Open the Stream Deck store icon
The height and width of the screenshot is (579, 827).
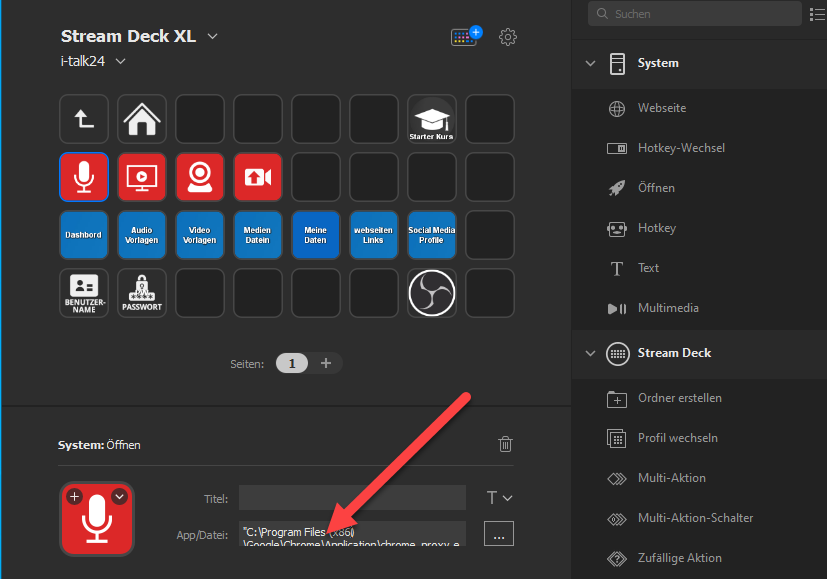(x=466, y=36)
